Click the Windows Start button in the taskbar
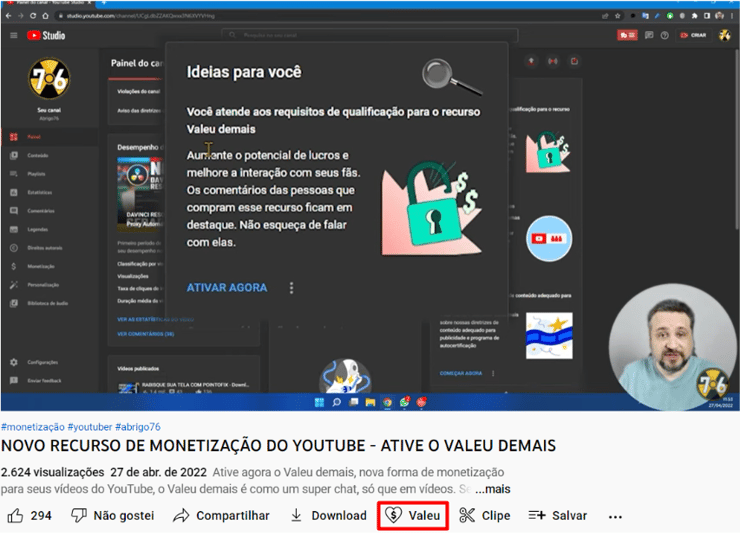Image resolution: width=740 pixels, height=537 pixels. pos(320,403)
